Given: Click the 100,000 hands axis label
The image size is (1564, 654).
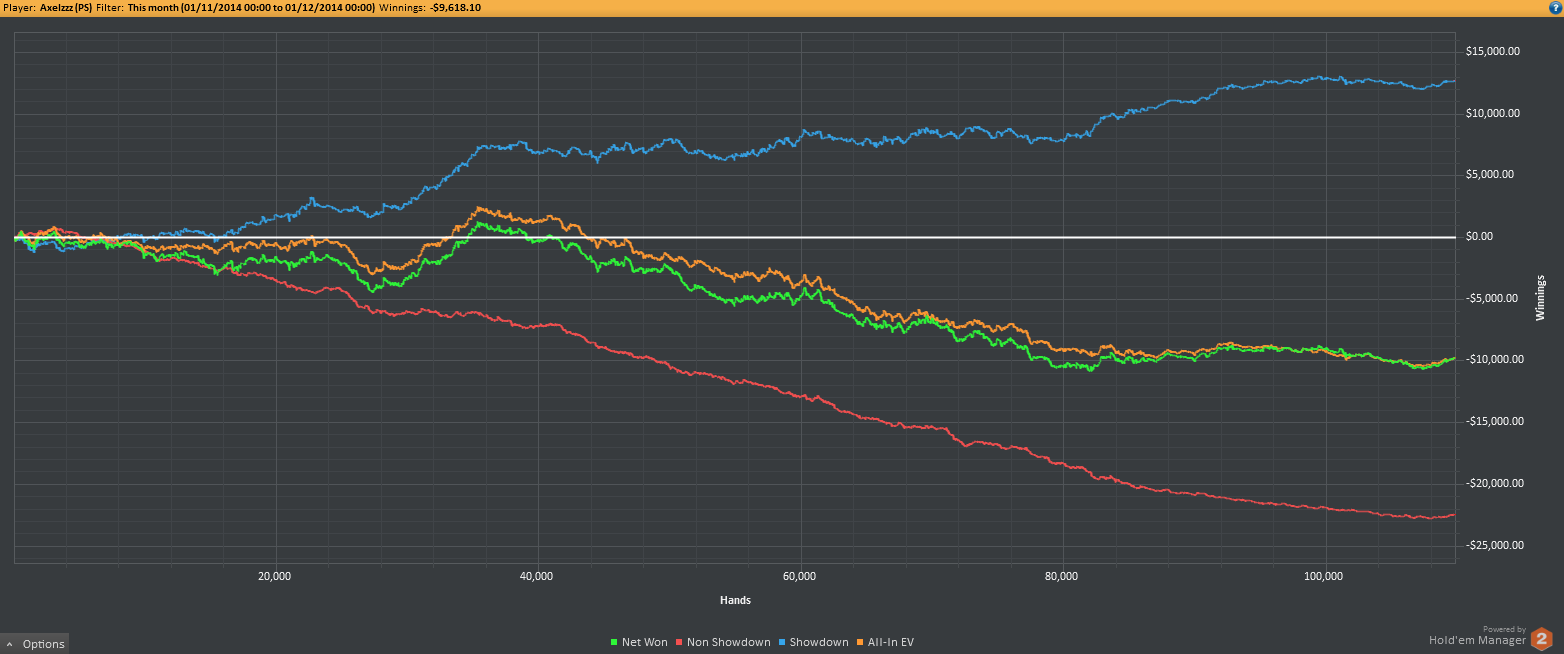Looking at the screenshot, I should coord(1323,577).
